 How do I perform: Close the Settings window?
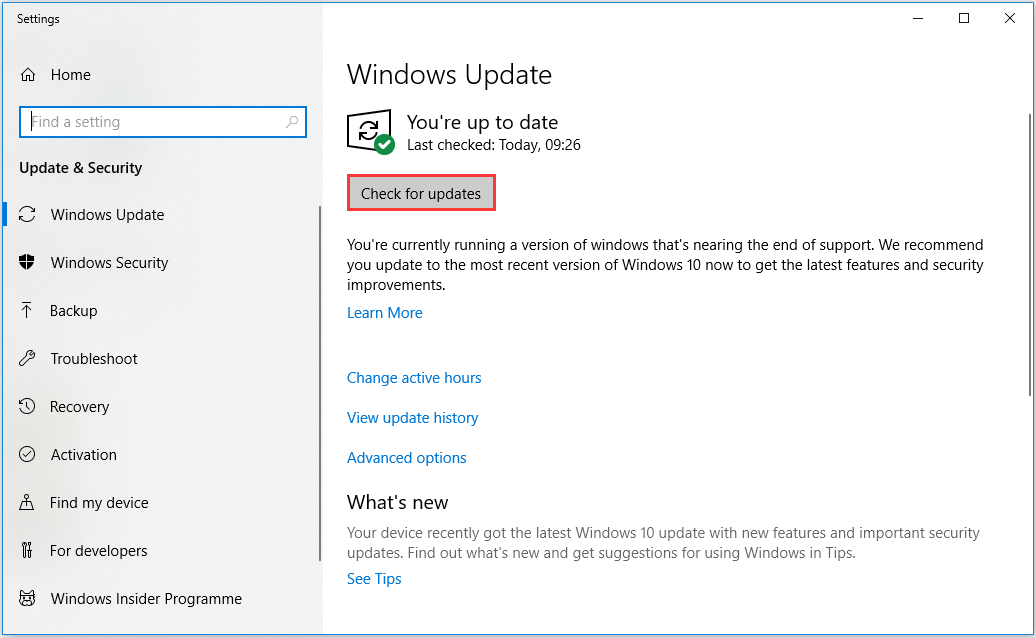tap(1010, 18)
